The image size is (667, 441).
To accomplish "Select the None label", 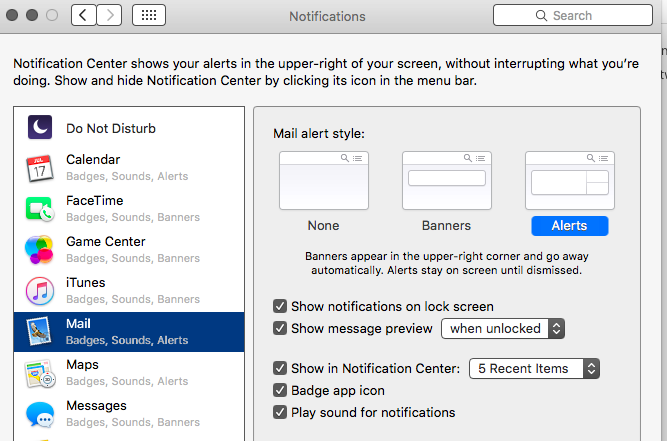I will (x=324, y=225).
